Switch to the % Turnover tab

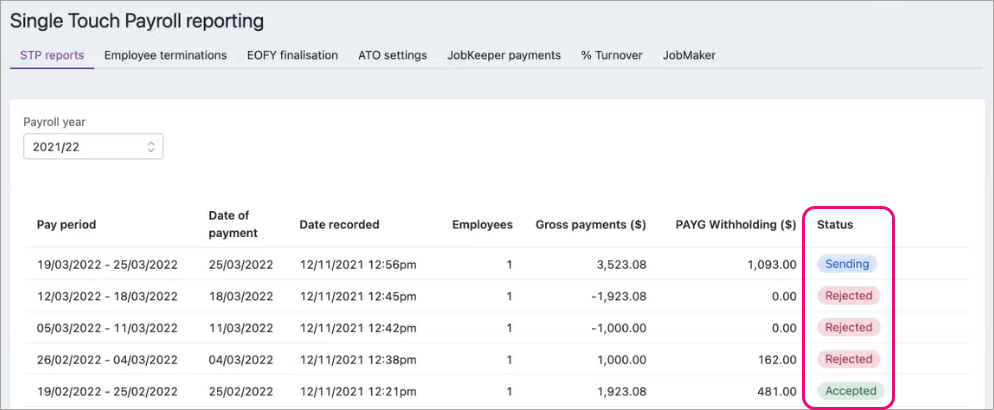tap(611, 55)
